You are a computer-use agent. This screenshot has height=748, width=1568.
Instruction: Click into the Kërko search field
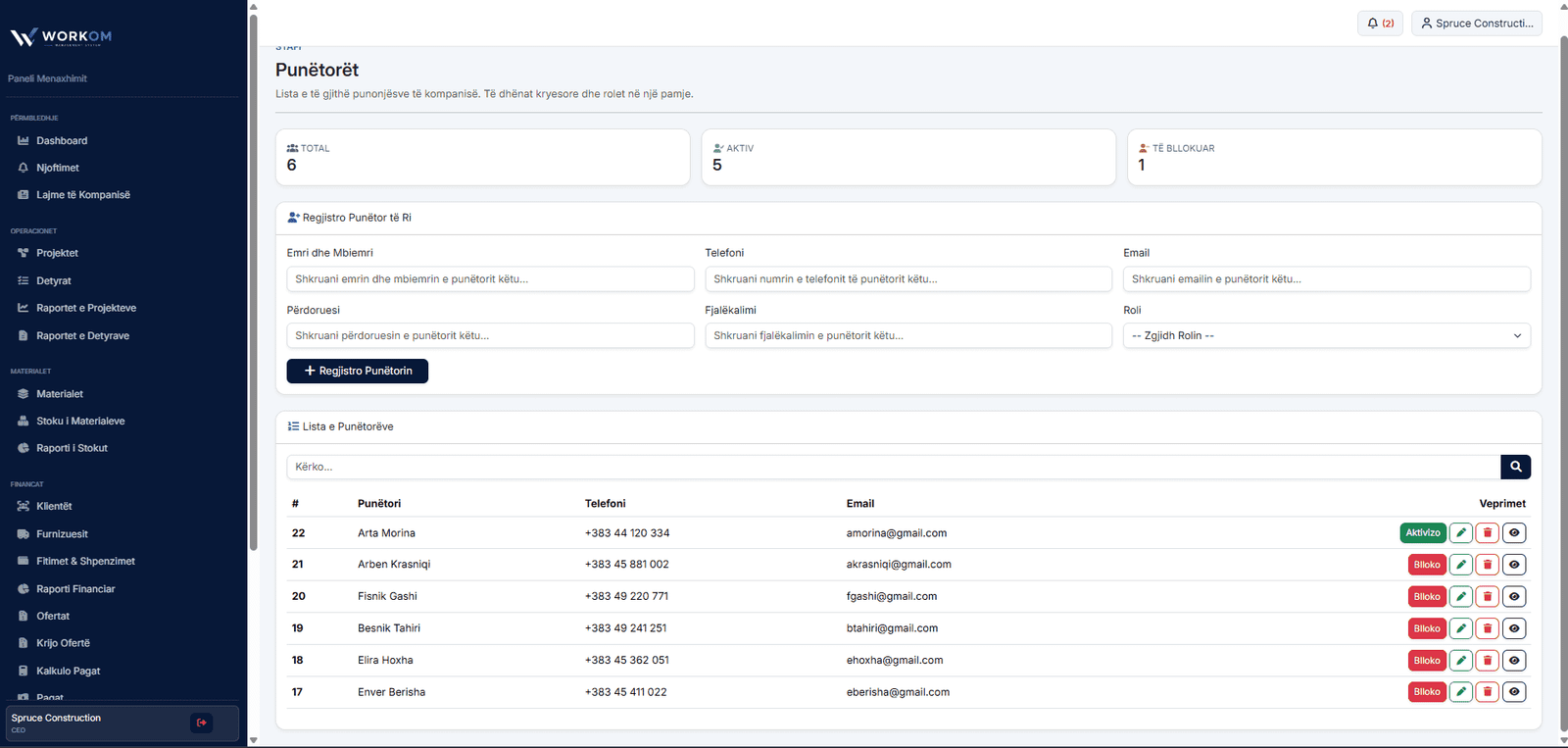tap(894, 467)
